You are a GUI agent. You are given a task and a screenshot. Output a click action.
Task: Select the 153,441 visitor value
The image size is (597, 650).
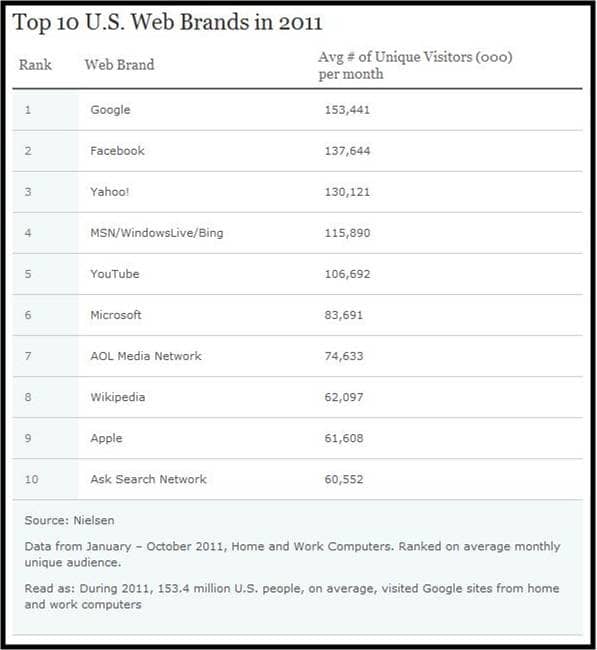[x=347, y=110]
